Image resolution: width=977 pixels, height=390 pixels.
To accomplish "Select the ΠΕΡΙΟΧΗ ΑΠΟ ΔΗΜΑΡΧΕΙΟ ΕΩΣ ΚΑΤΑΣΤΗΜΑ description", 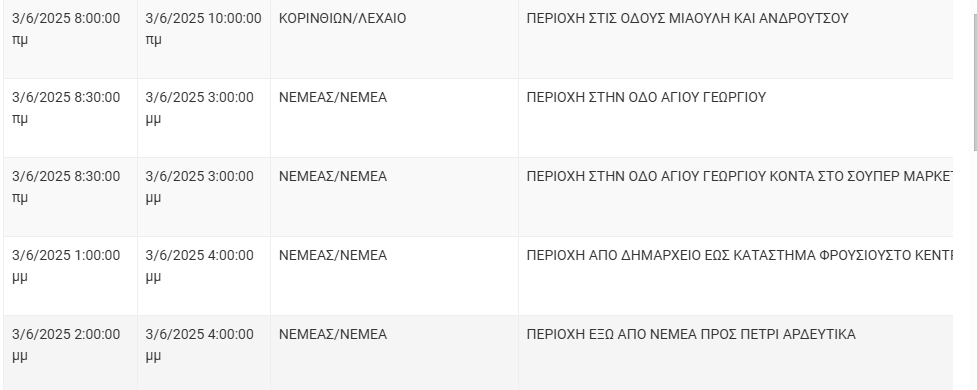I will pyautogui.click(x=740, y=256).
